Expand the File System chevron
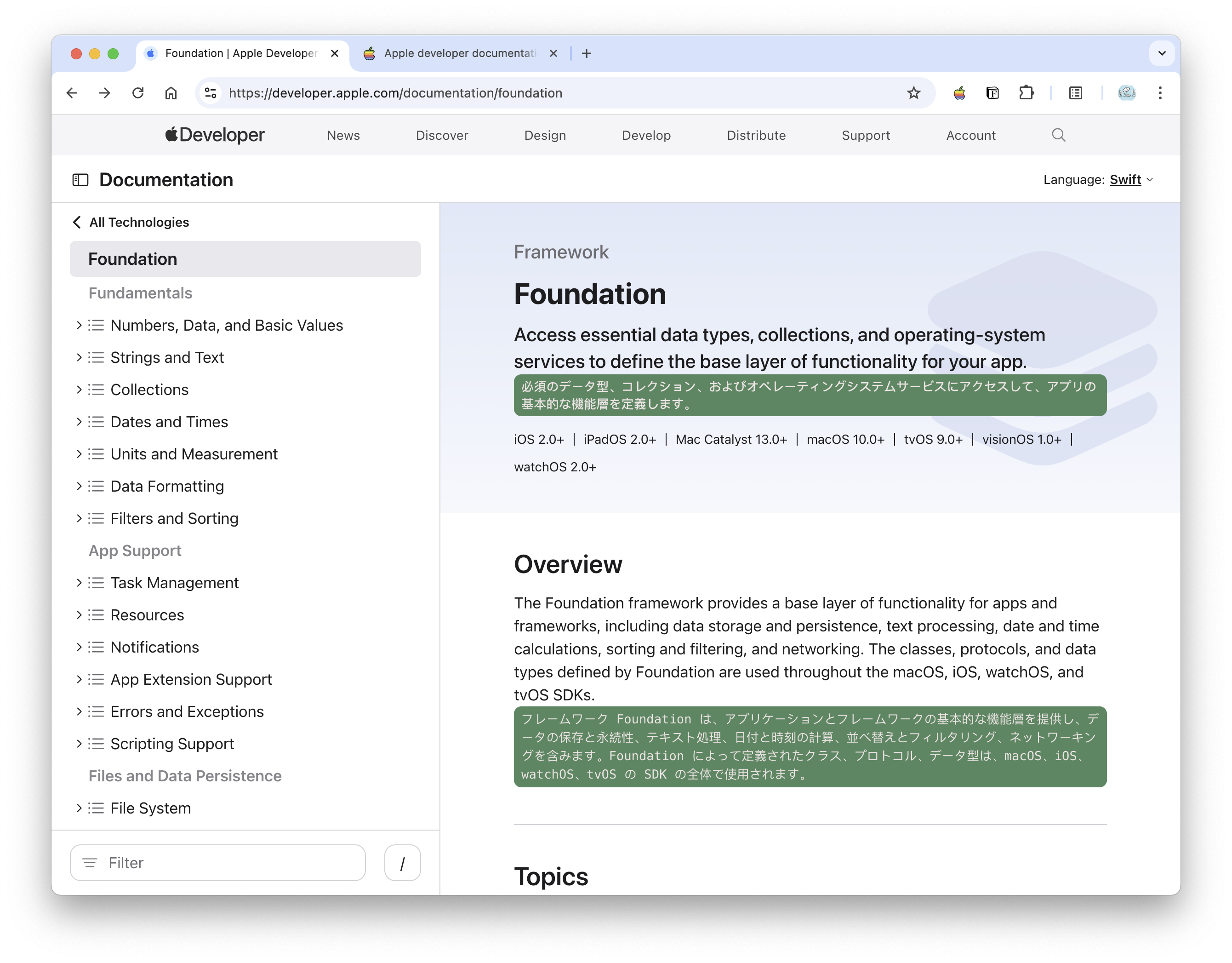The width and height of the screenshot is (1232, 963). point(79,808)
